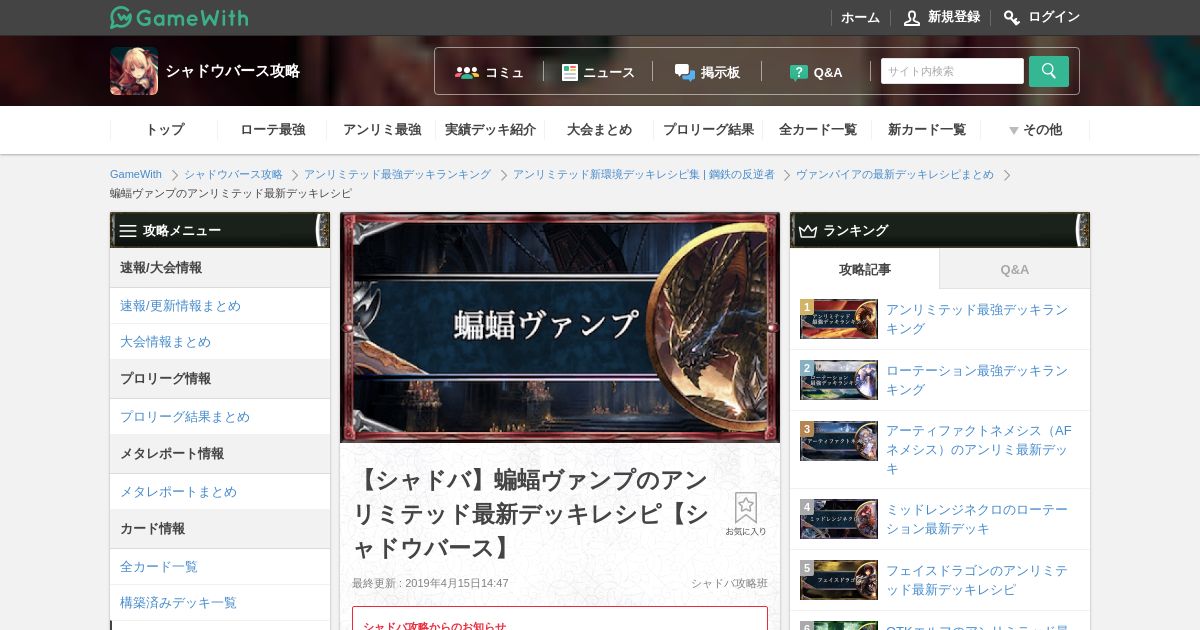
Task: Open rank 2 ローテーション最強デッキランキング thumbnail
Action: click(839, 380)
